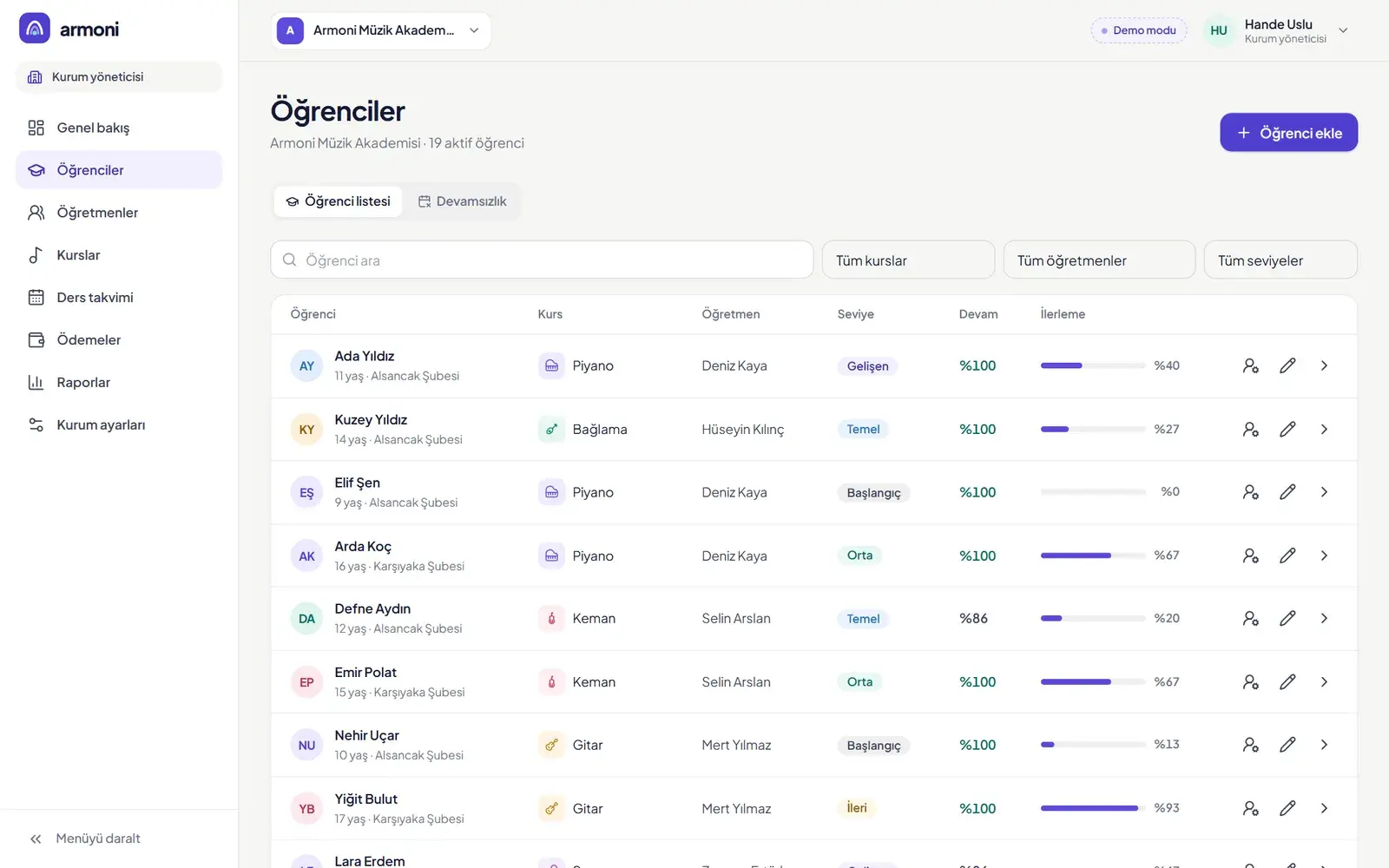This screenshot has height=868, width=1389.
Task: Open the Armoni Müzik Akademisi organization dropdown
Action: coord(381,30)
